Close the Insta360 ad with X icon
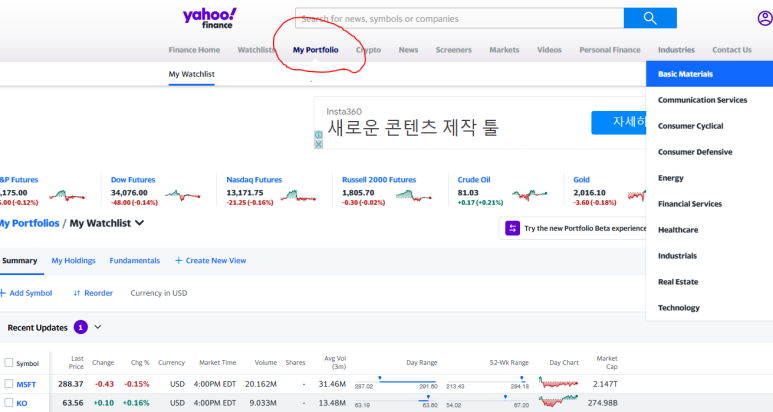 pyautogui.click(x=318, y=144)
